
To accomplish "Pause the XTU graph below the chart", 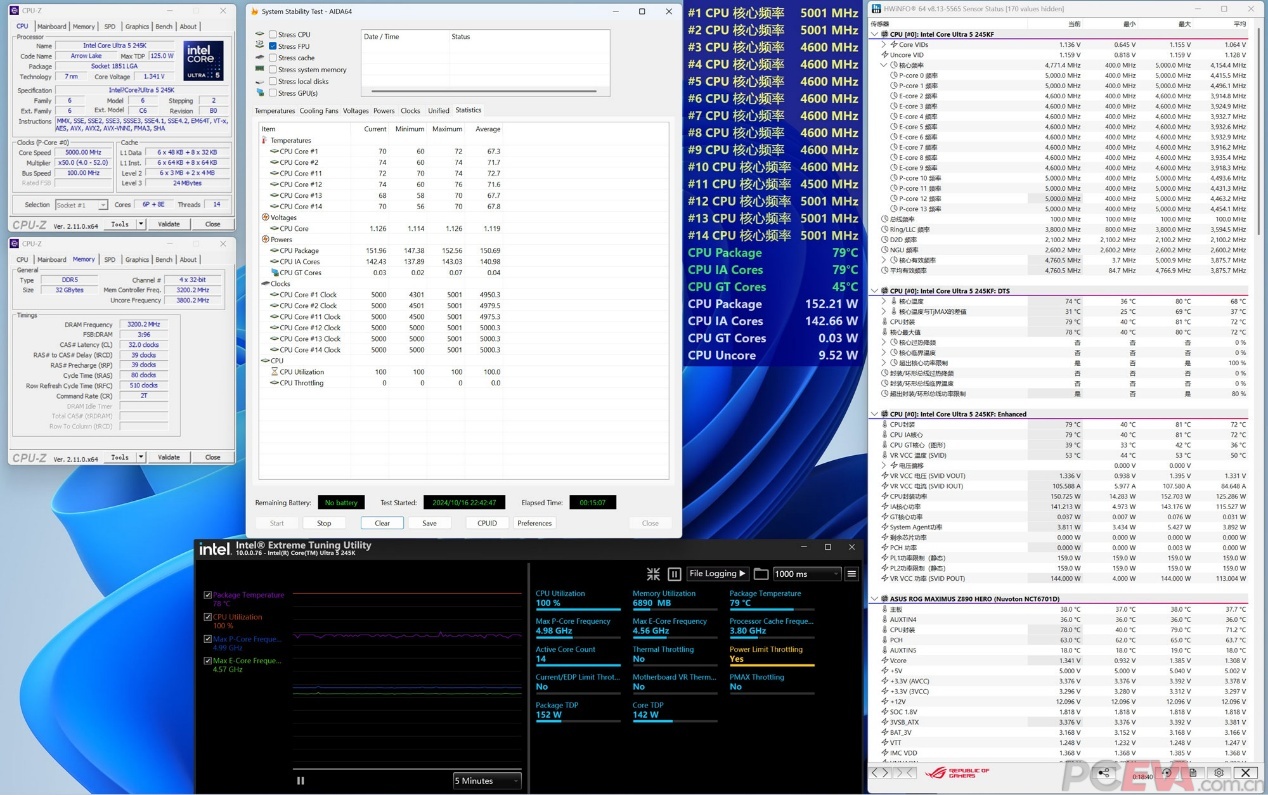I will [x=300, y=781].
